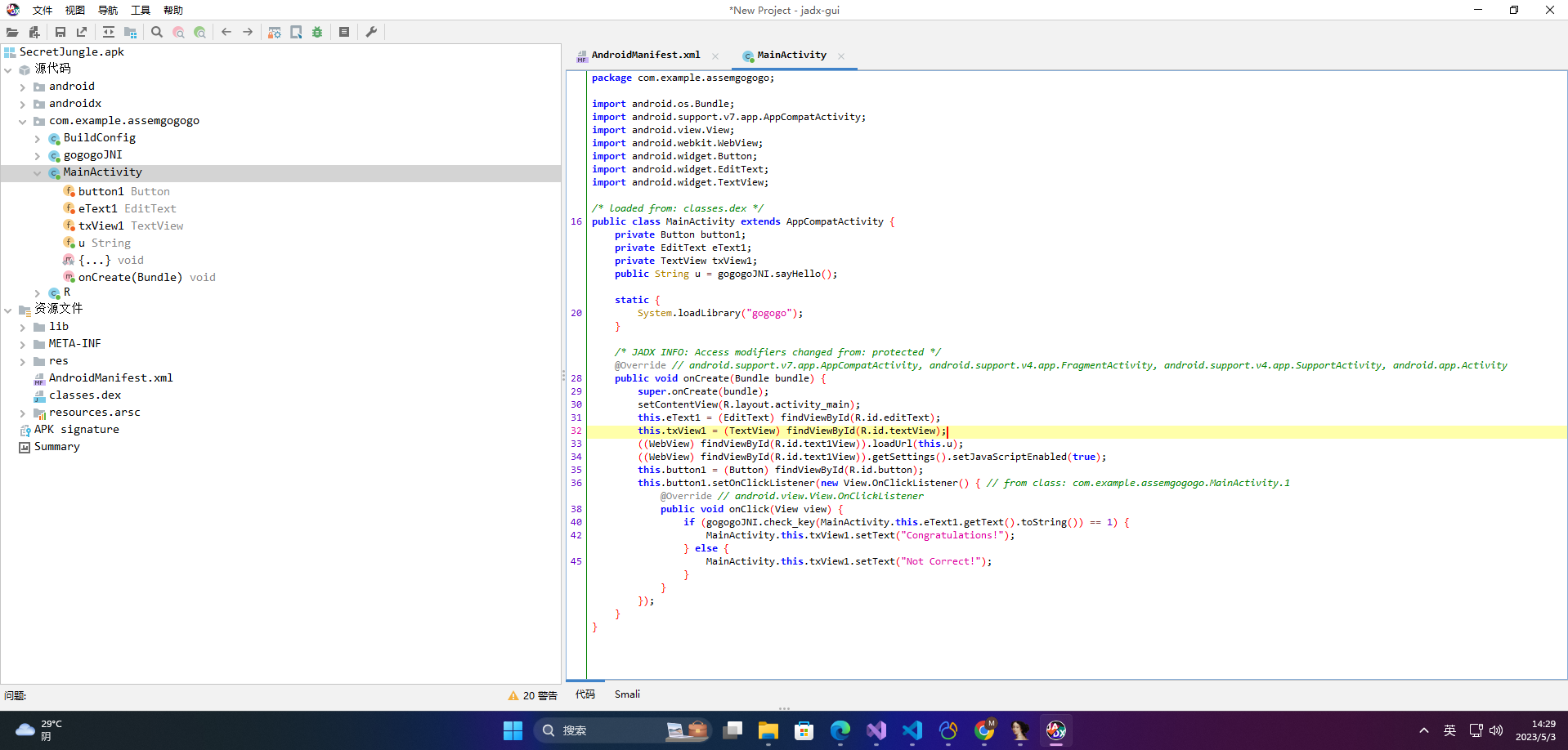The image size is (1568, 750).
Task: Select the static {...} void initializer
Action: click(x=104, y=260)
